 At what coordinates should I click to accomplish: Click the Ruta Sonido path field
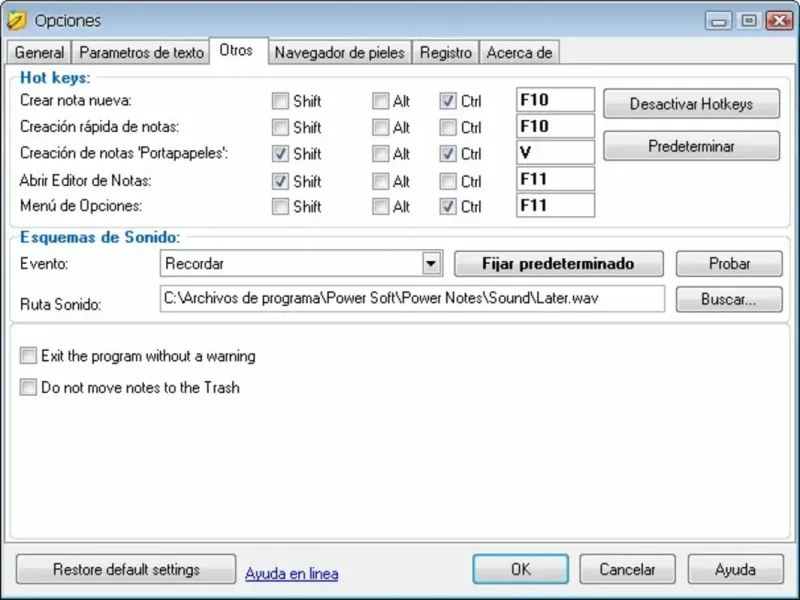pos(412,298)
